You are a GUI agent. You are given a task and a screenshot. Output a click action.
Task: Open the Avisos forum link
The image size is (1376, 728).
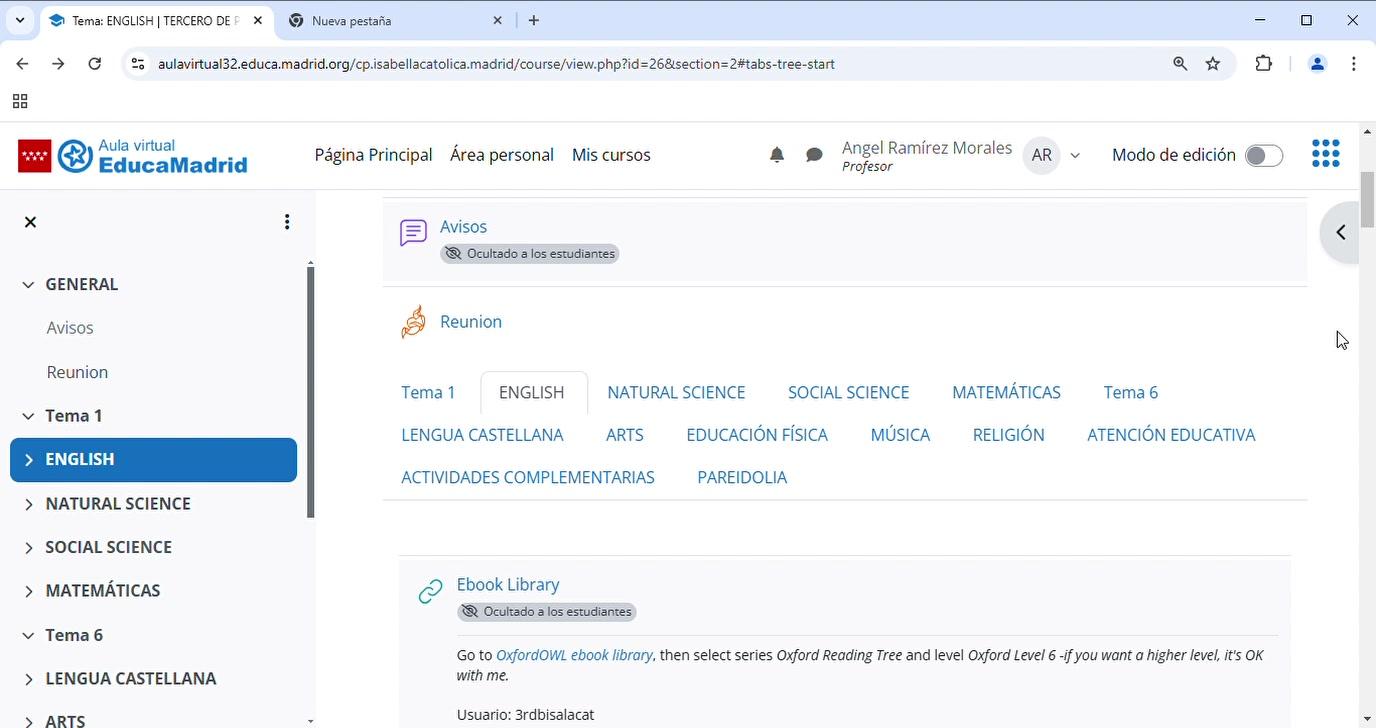(463, 227)
